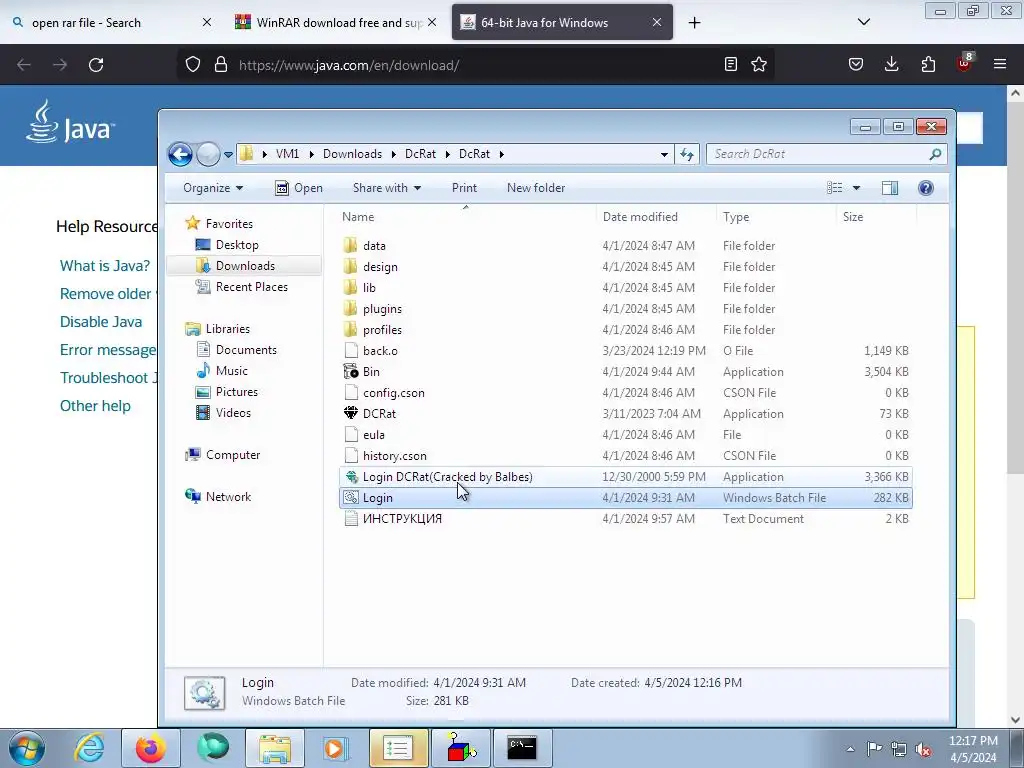
Task: Refresh the DcRat folder view
Action: [x=687, y=154]
